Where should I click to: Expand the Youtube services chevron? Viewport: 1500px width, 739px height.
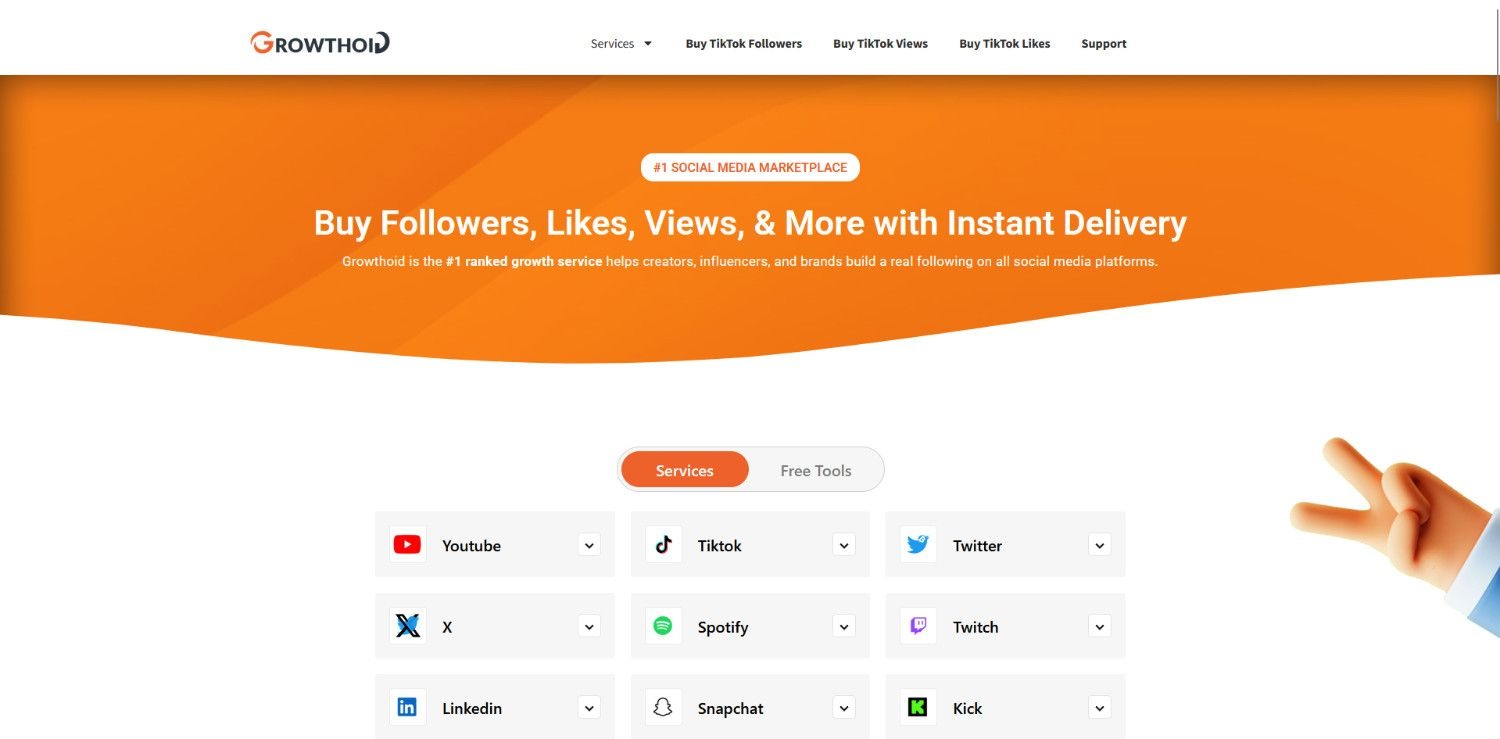(590, 545)
